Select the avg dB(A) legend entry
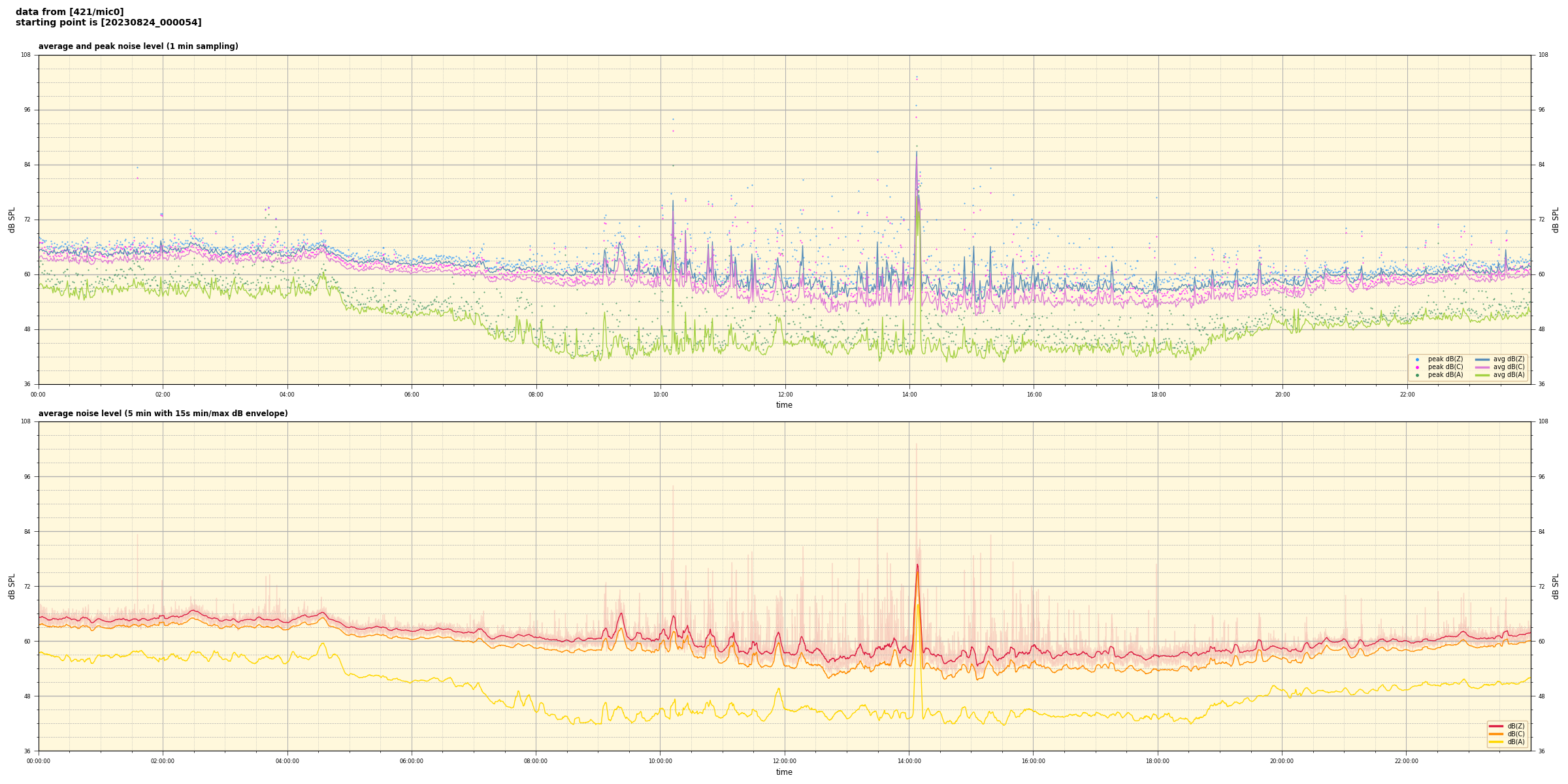This screenshot has width=1568, height=784. [x=1482, y=375]
